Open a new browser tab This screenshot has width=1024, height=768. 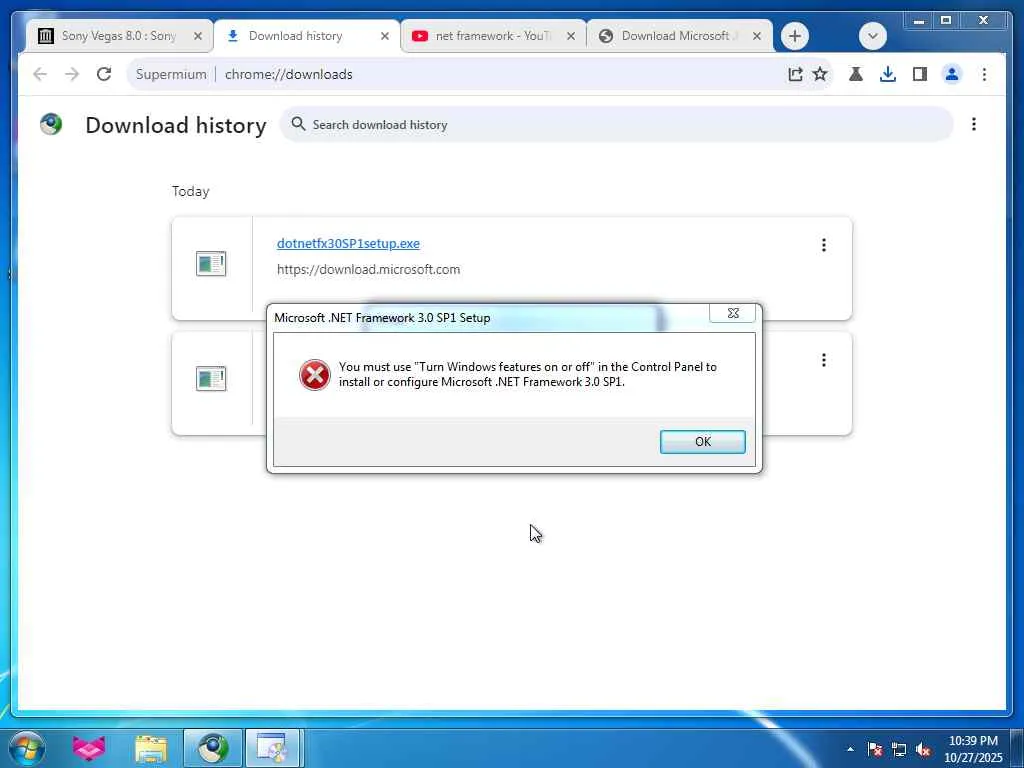coord(794,36)
